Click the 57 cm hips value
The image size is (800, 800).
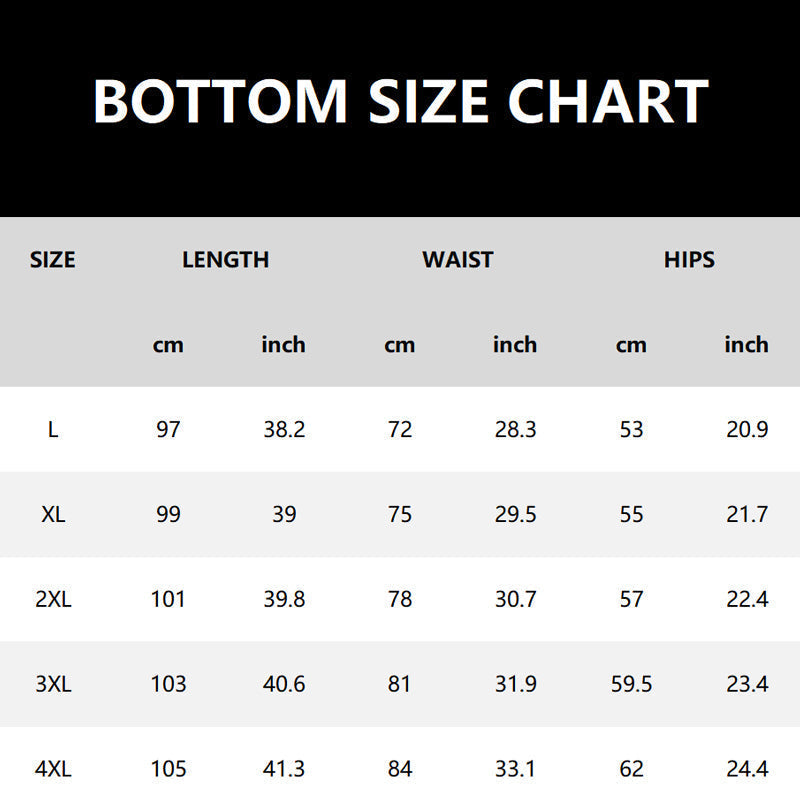click(631, 599)
